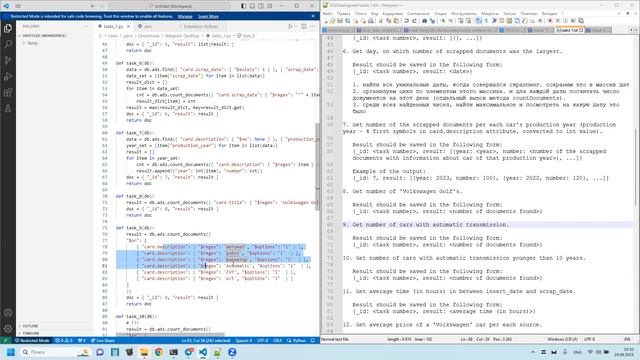This screenshot has height=360, width=640.
Task: Go back using VS Code navigation arrow
Action: (x=93, y=6)
